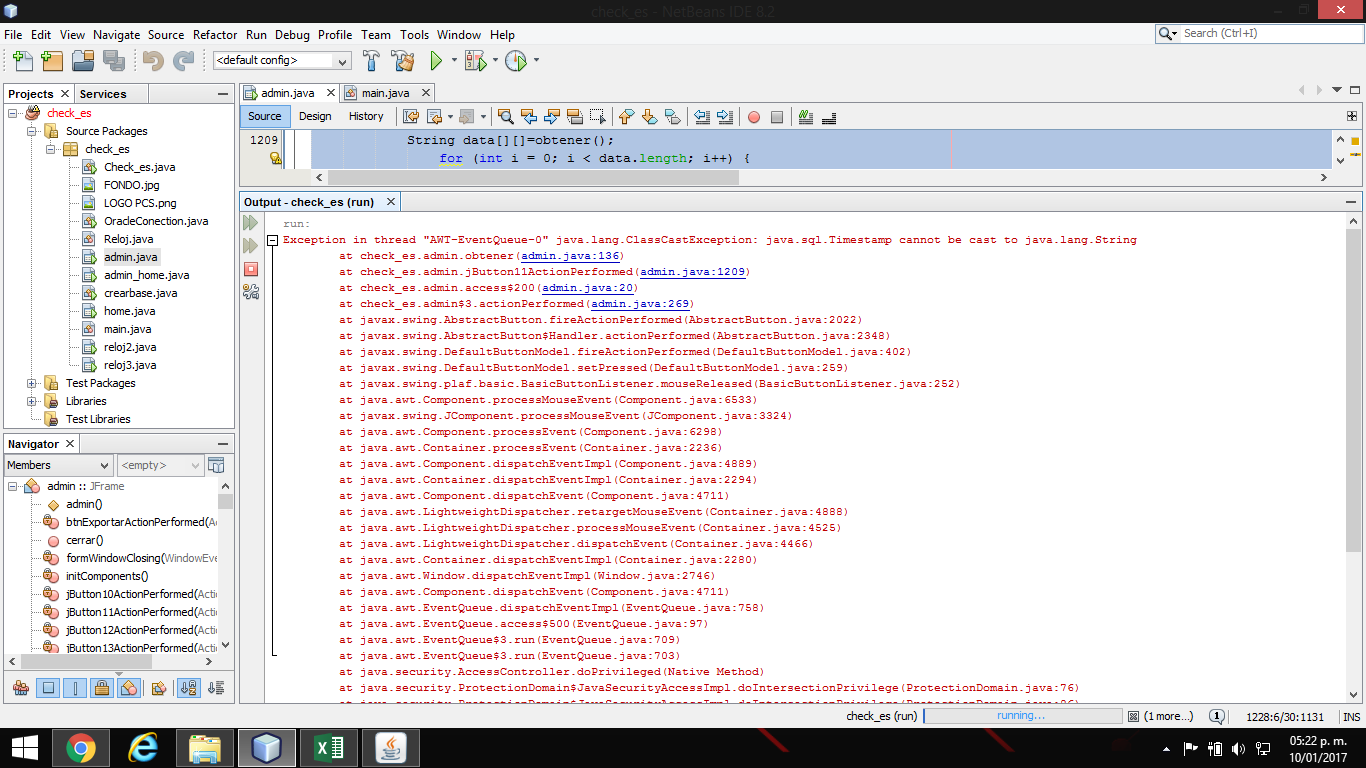
Task: Open the default config dropdown
Action: tap(282, 61)
